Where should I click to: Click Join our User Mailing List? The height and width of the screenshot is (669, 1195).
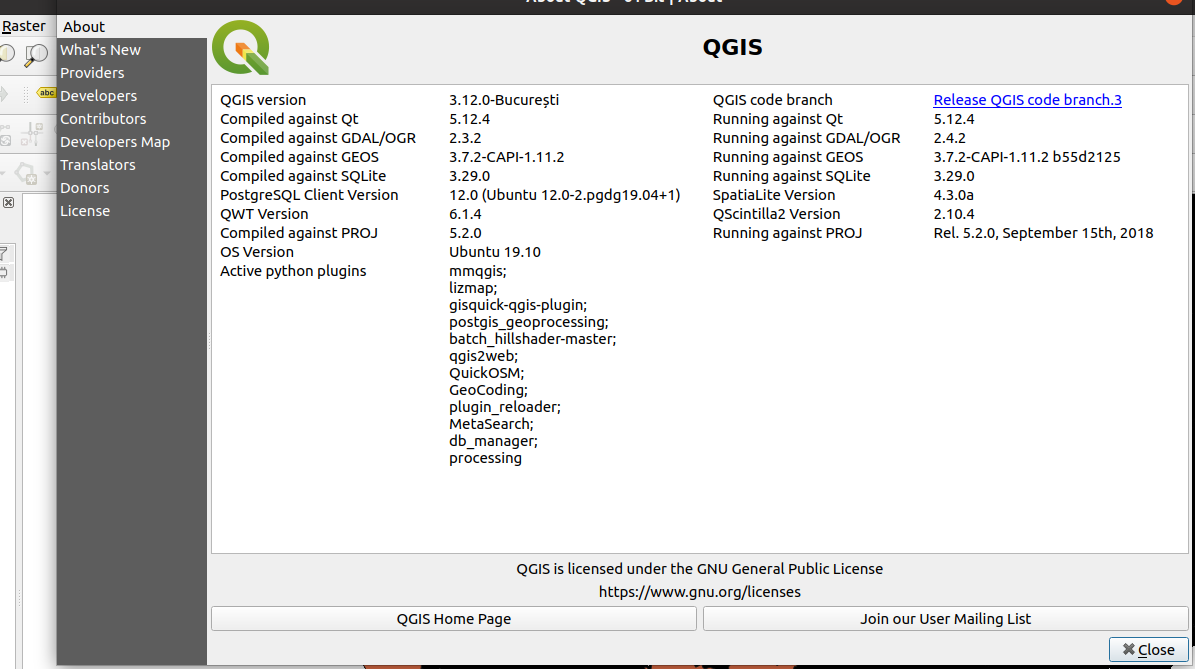coord(945,619)
